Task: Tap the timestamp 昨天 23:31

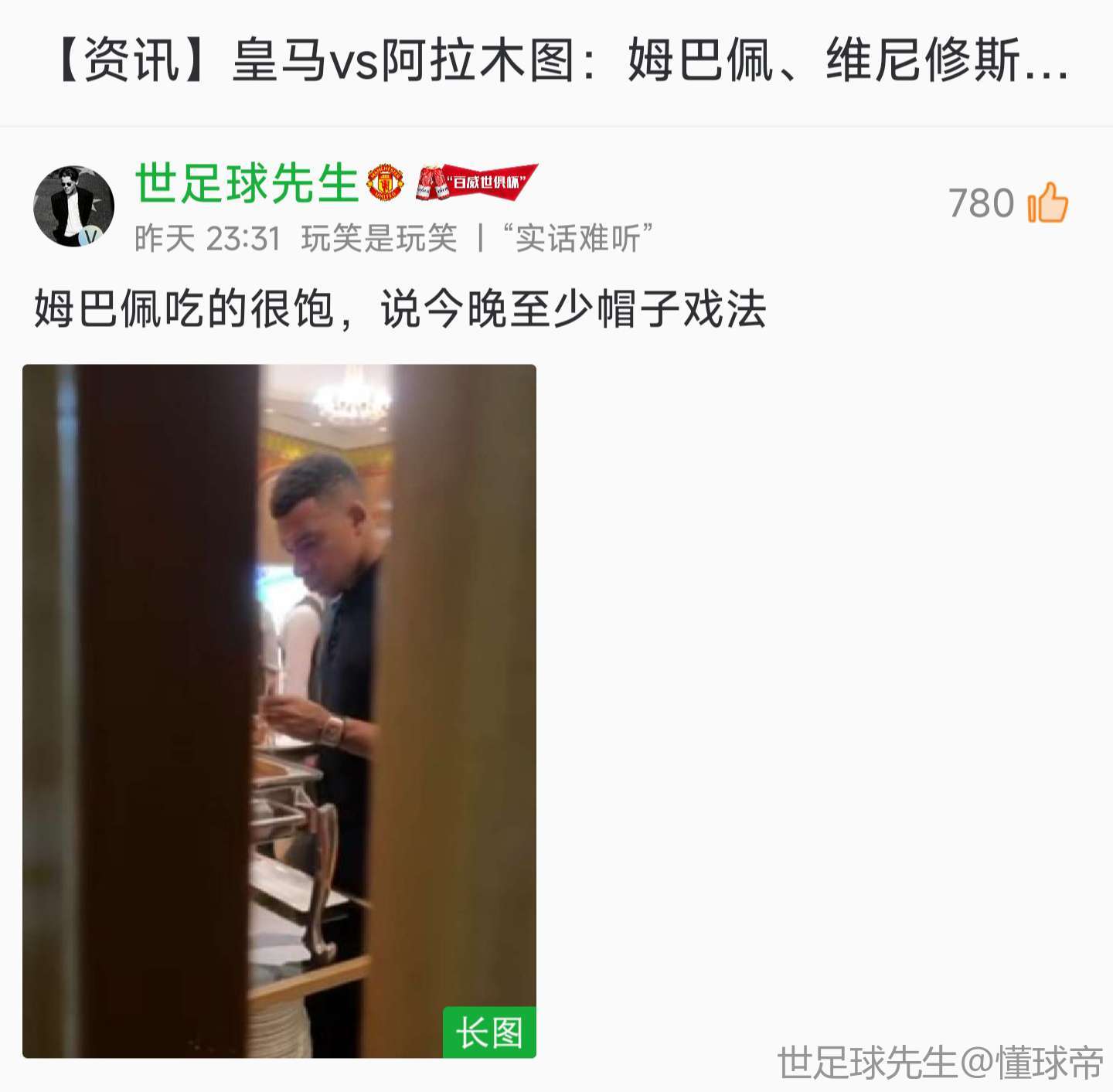Action: coord(207,238)
